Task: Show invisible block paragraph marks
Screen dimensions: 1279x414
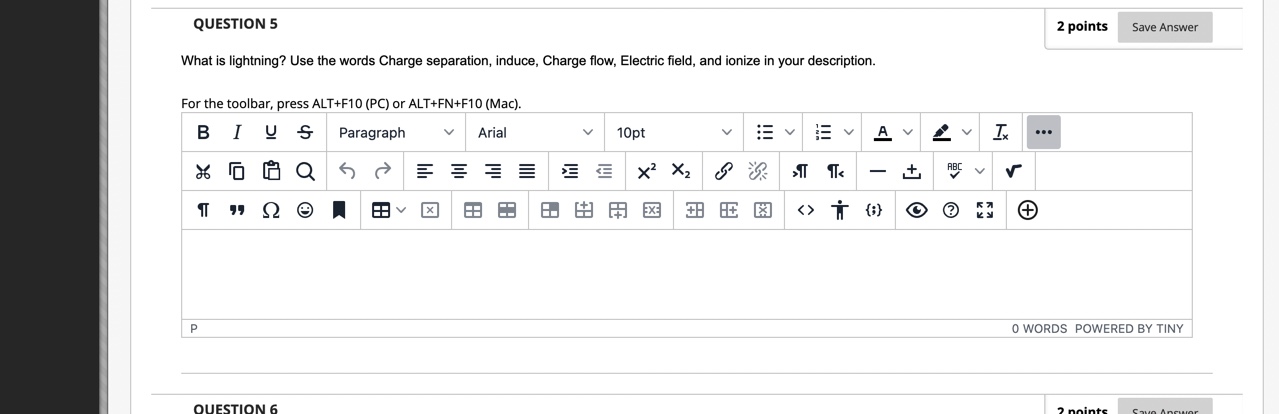Action: pos(204,210)
